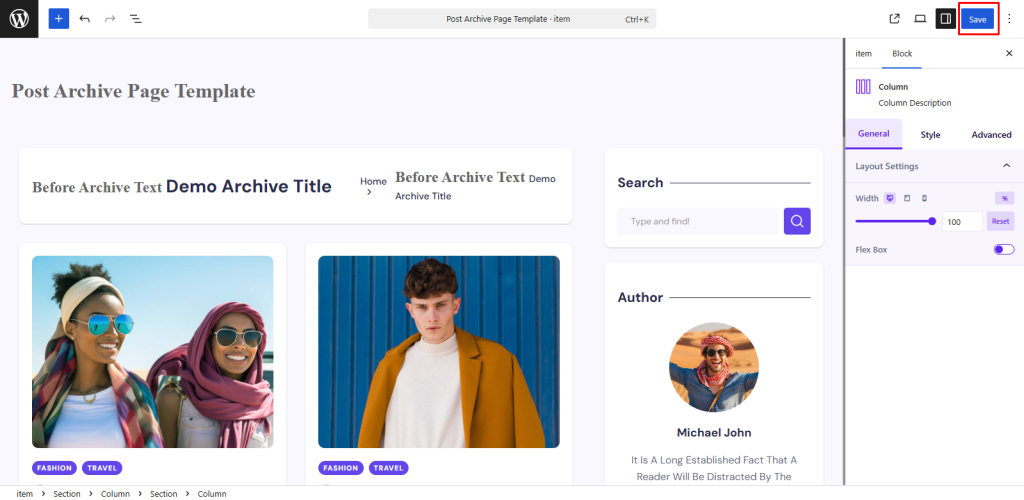
Task: Select the mobile width device icon
Action: (924, 198)
